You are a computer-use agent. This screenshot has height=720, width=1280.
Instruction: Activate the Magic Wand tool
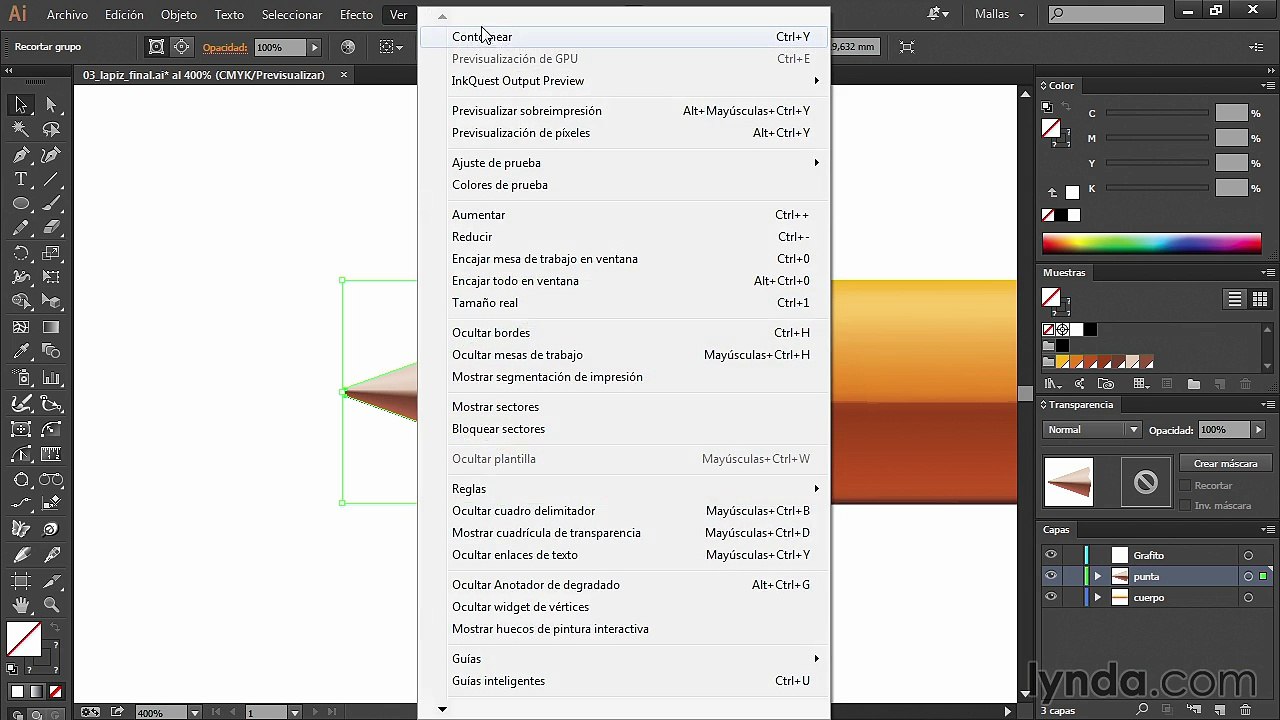(x=21, y=129)
